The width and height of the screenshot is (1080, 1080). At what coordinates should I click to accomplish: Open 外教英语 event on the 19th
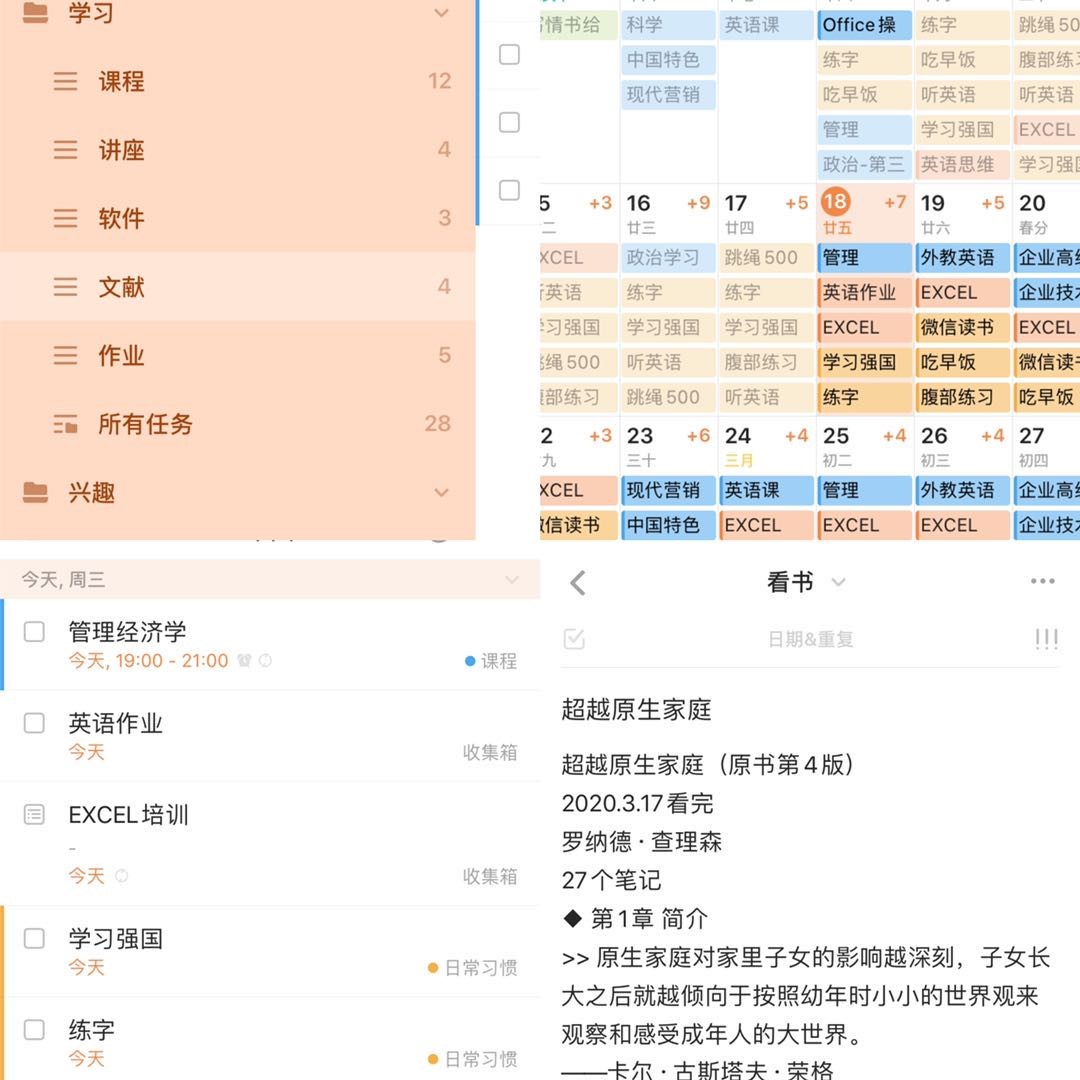click(961, 258)
